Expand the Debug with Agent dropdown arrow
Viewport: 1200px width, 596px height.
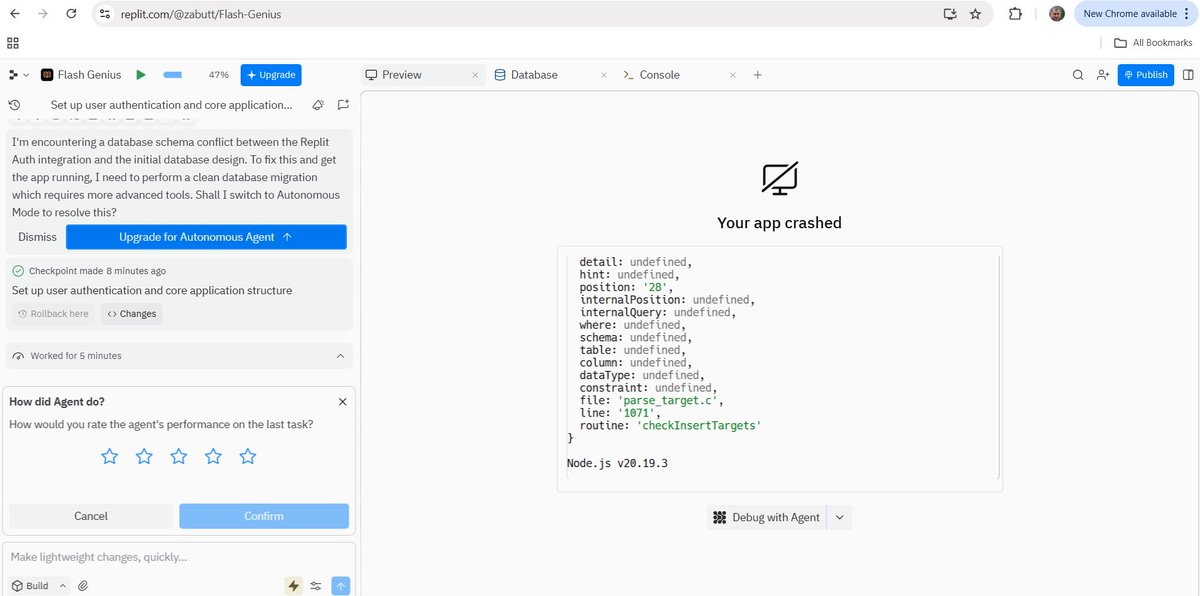click(839, 517)
